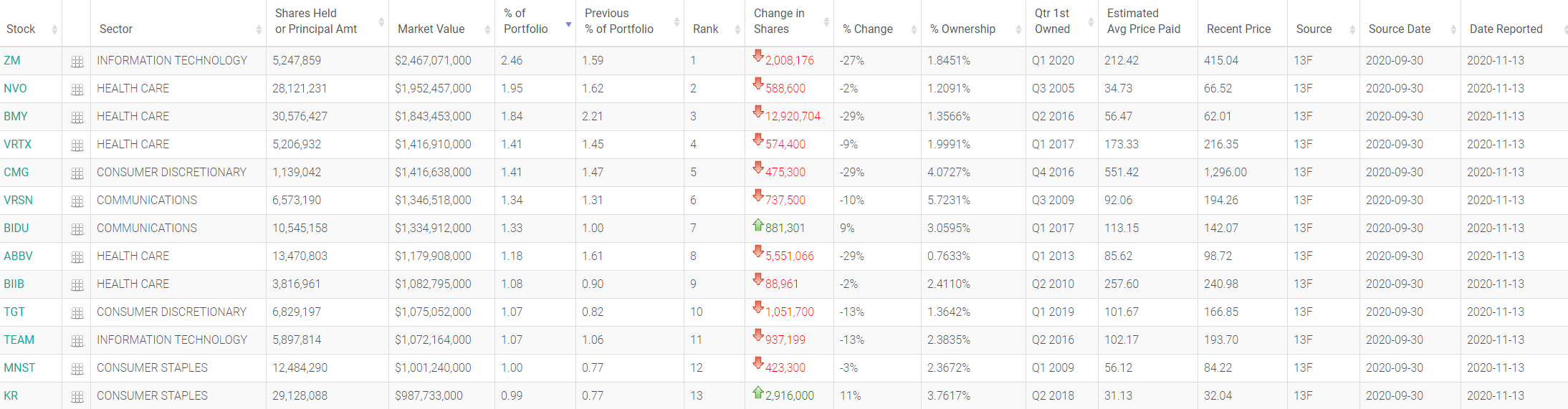Sort by the Stock column header
Image resolution: width=1568 pixels, height=409 pixels.
coord(21,29)
